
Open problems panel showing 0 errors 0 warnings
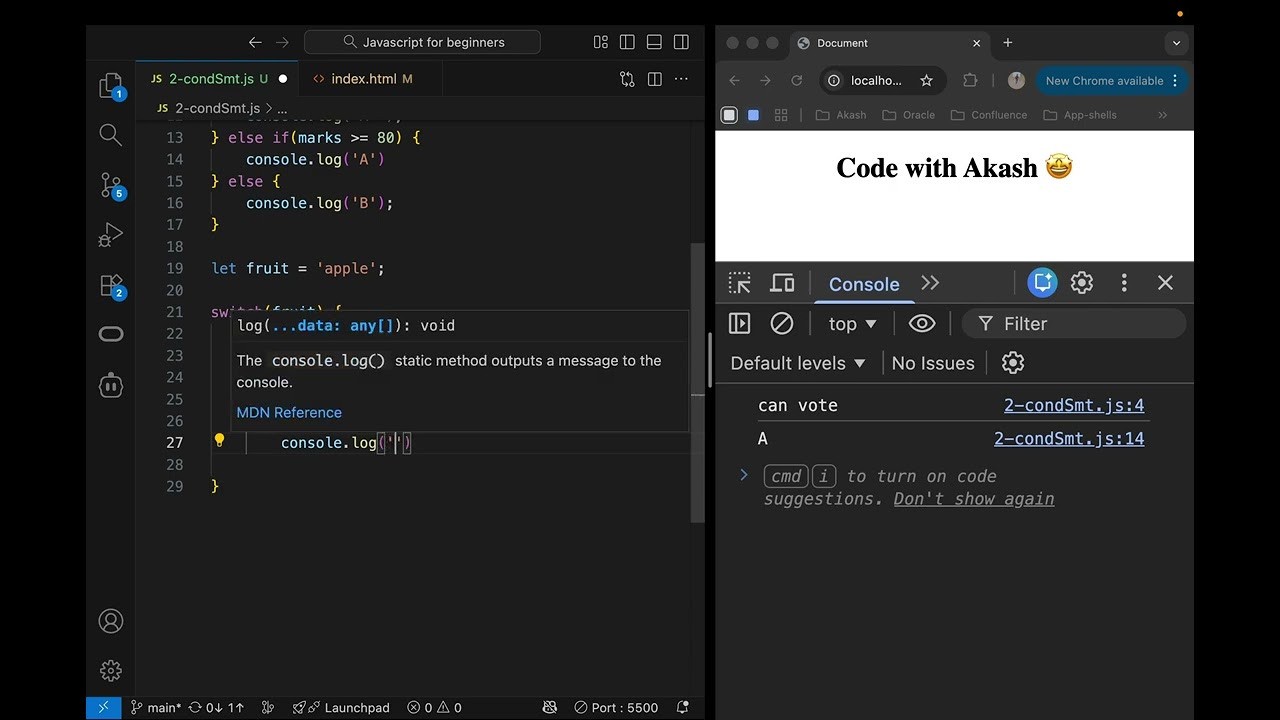pos(434,707)
